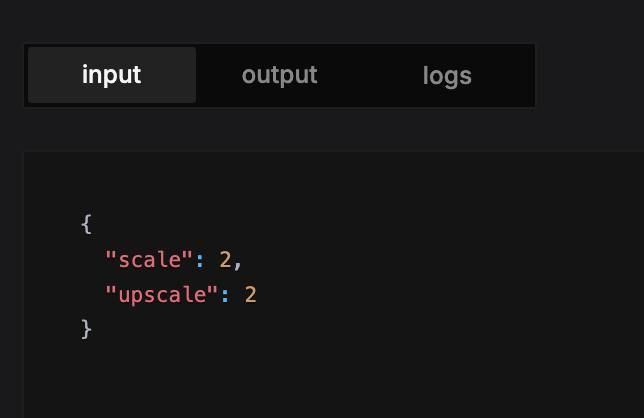Open the output tab
Screen dimensions: 644x418
pos(279,75)
